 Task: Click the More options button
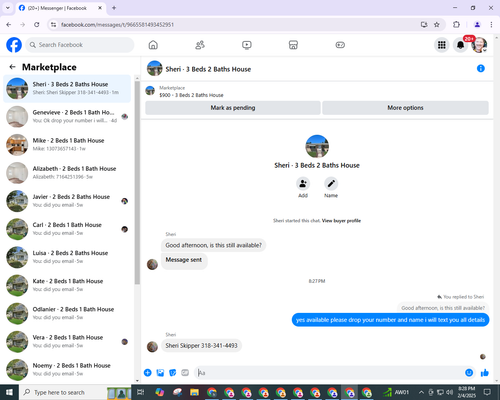pos(405,108)
